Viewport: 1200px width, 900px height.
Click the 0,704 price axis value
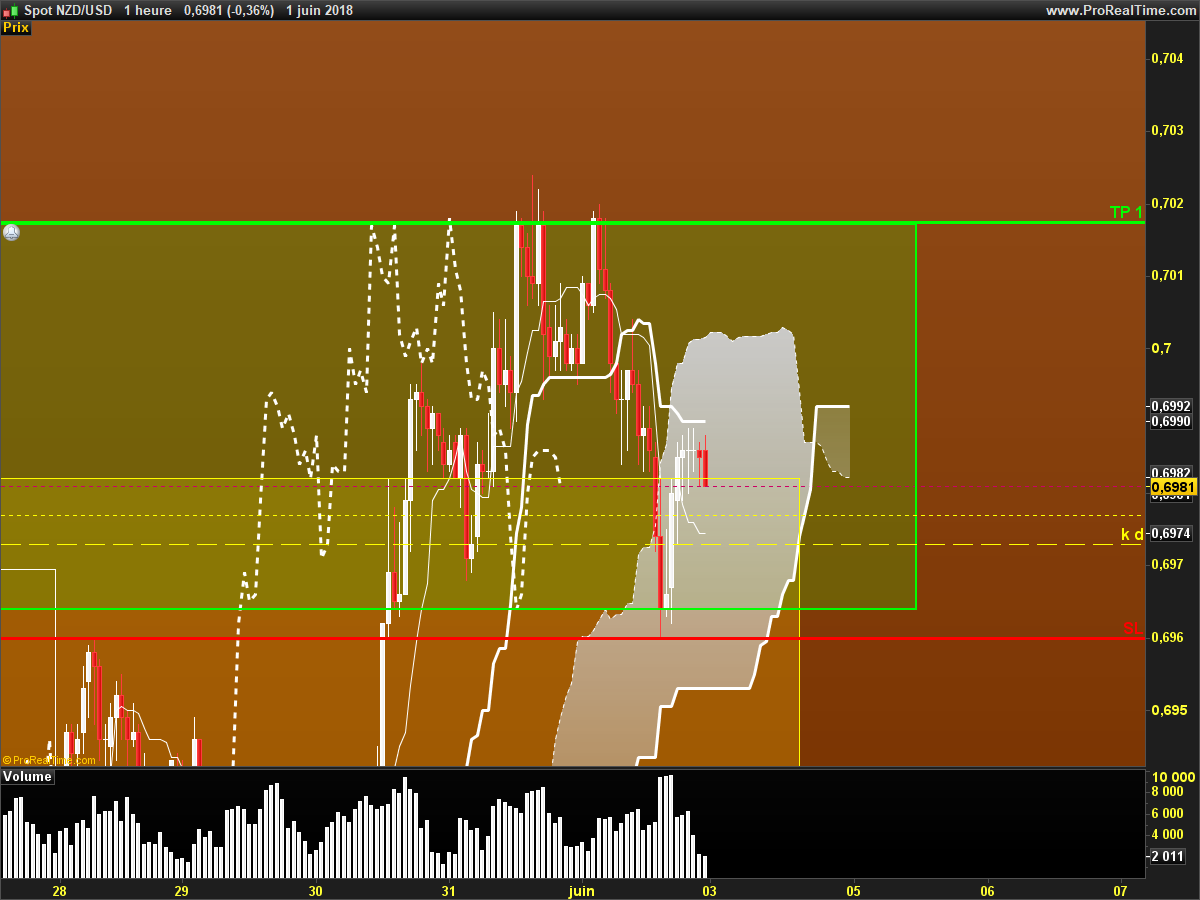coord(1168,58)
